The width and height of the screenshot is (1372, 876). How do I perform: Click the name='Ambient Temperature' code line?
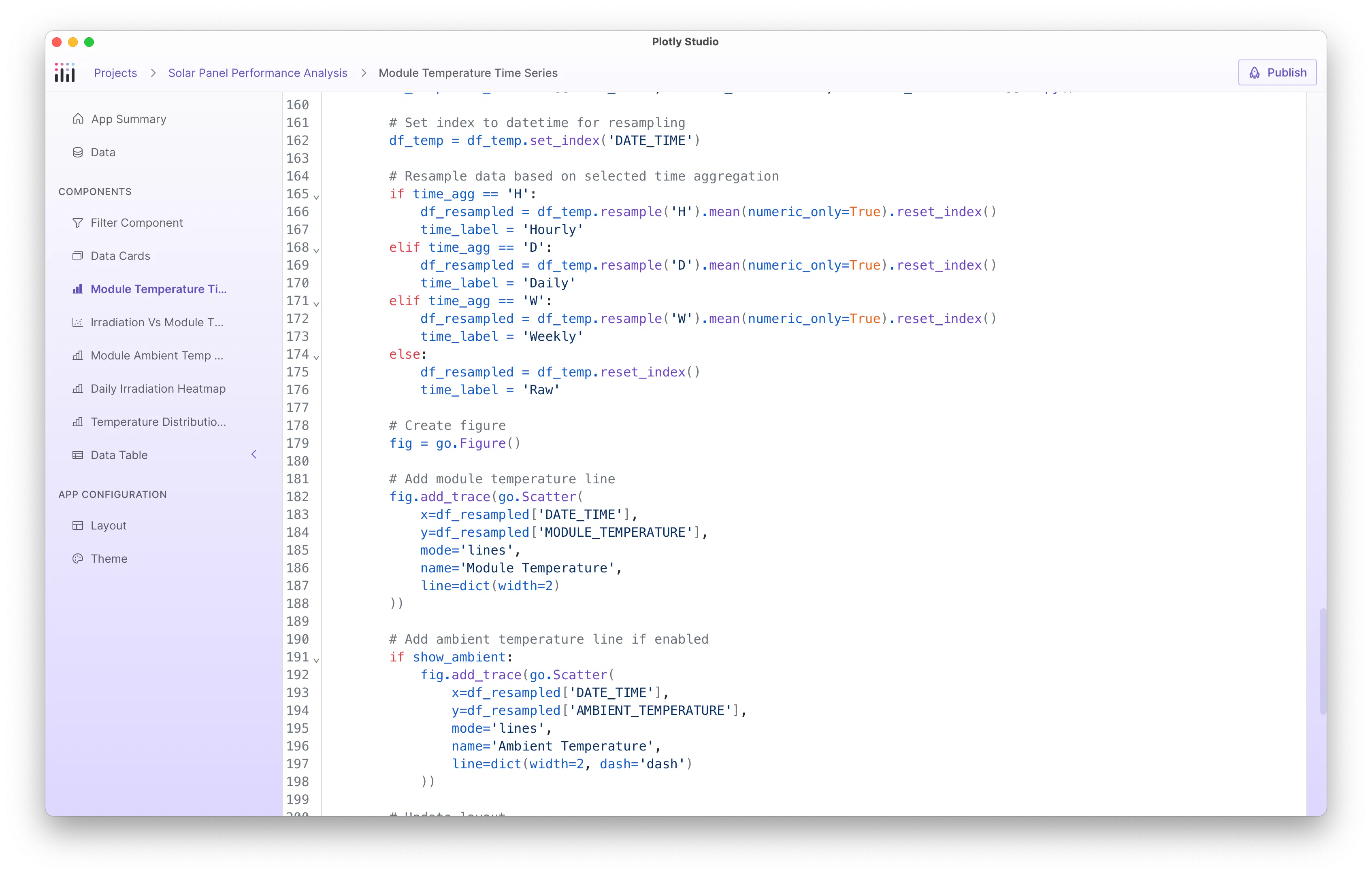click(556, 746)
